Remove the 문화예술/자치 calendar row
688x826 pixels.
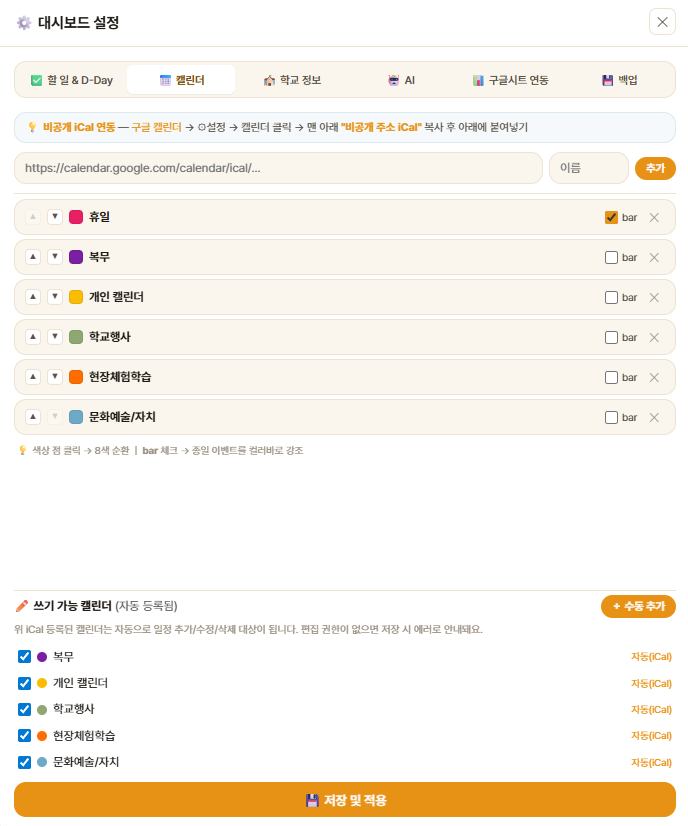[x=654, y=418]
